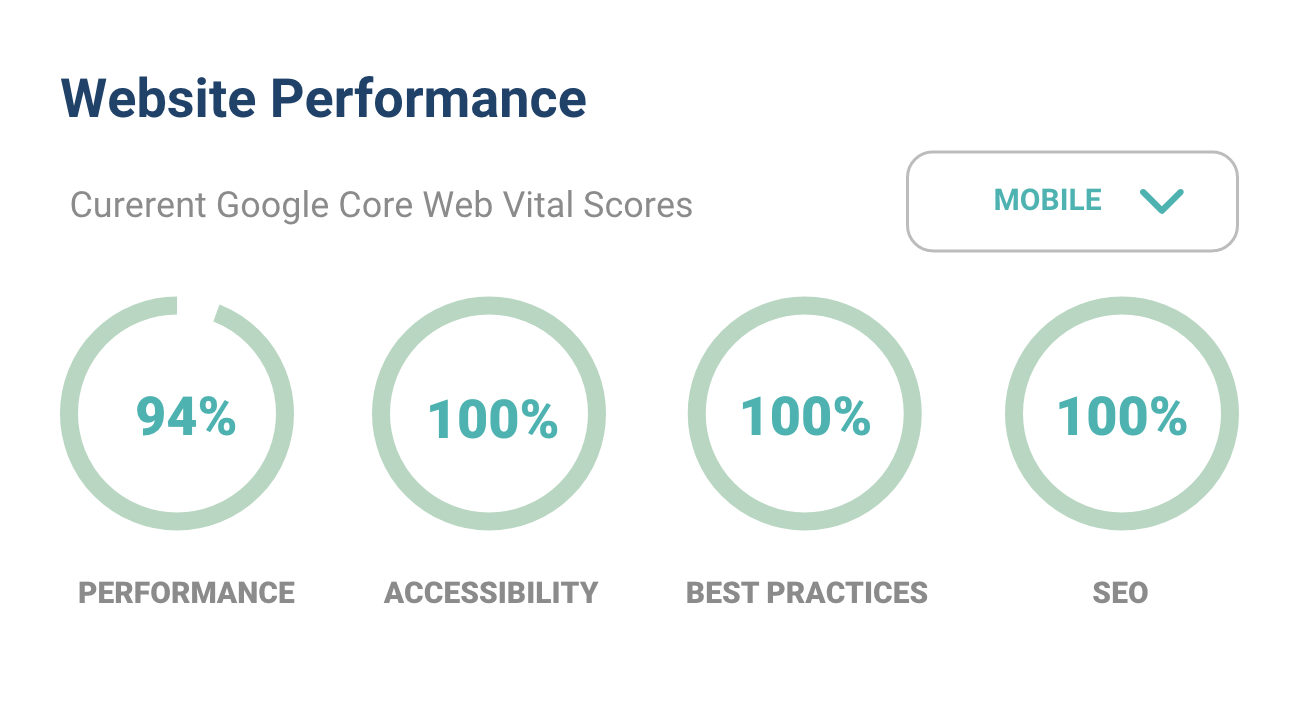Click the Website Performance heading
1299x714 pixels.
pos(323,97)
